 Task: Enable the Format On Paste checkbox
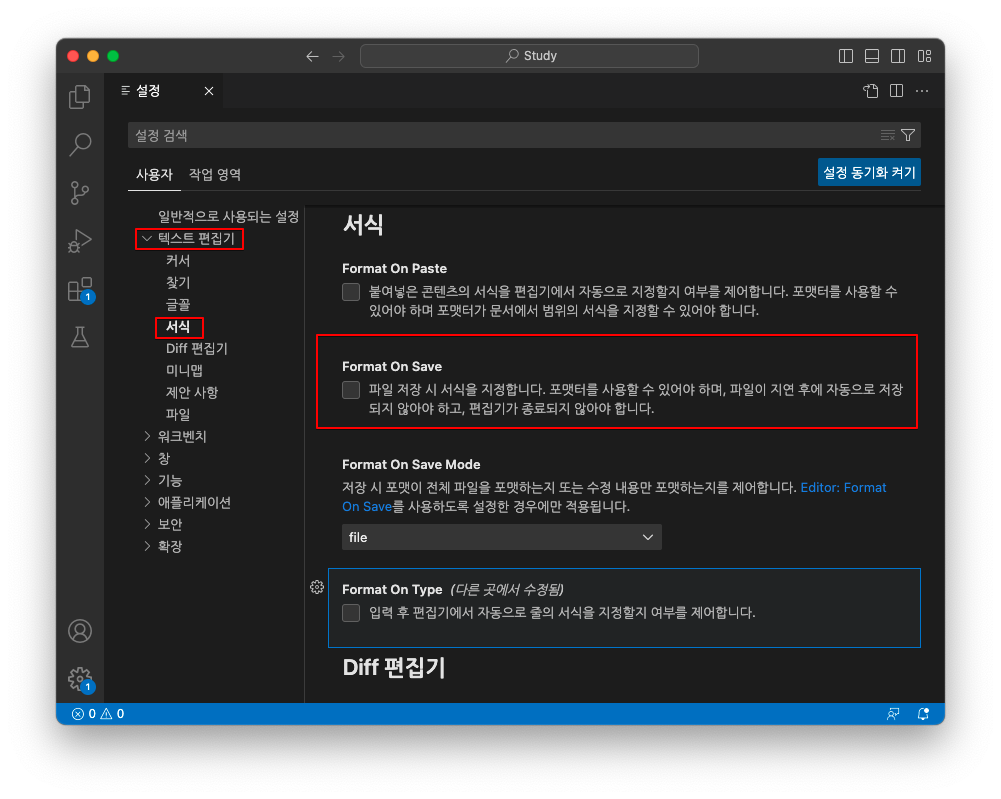[351, 292]
